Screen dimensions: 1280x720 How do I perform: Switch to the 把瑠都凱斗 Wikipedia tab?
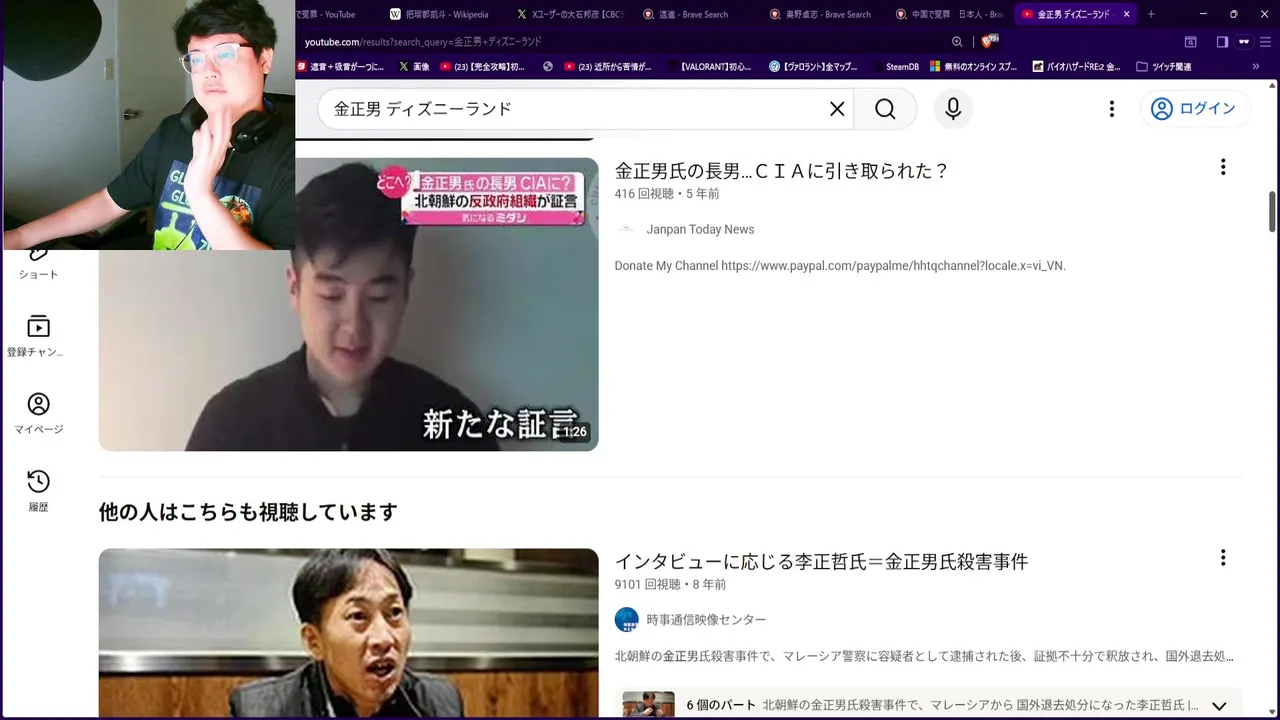point(440,14)
